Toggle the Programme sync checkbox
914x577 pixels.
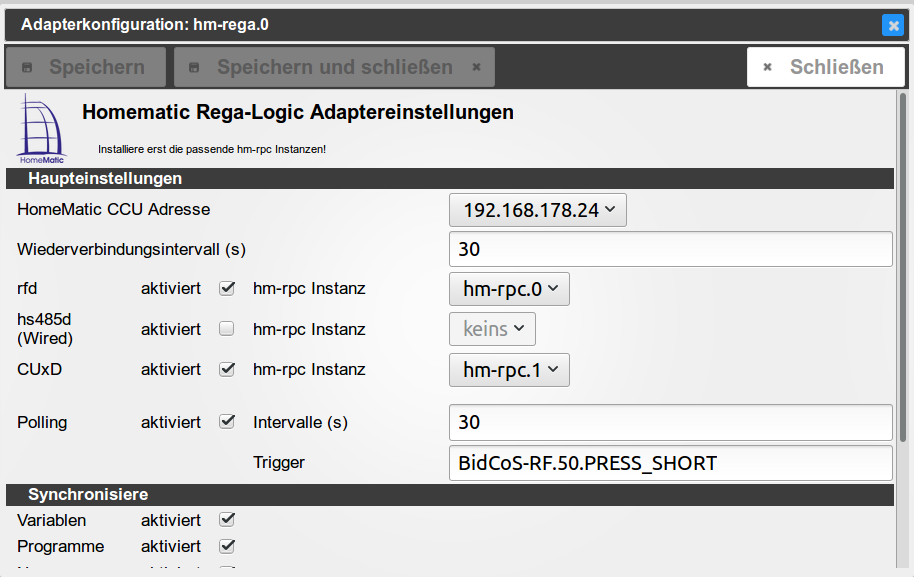point(227,546)
